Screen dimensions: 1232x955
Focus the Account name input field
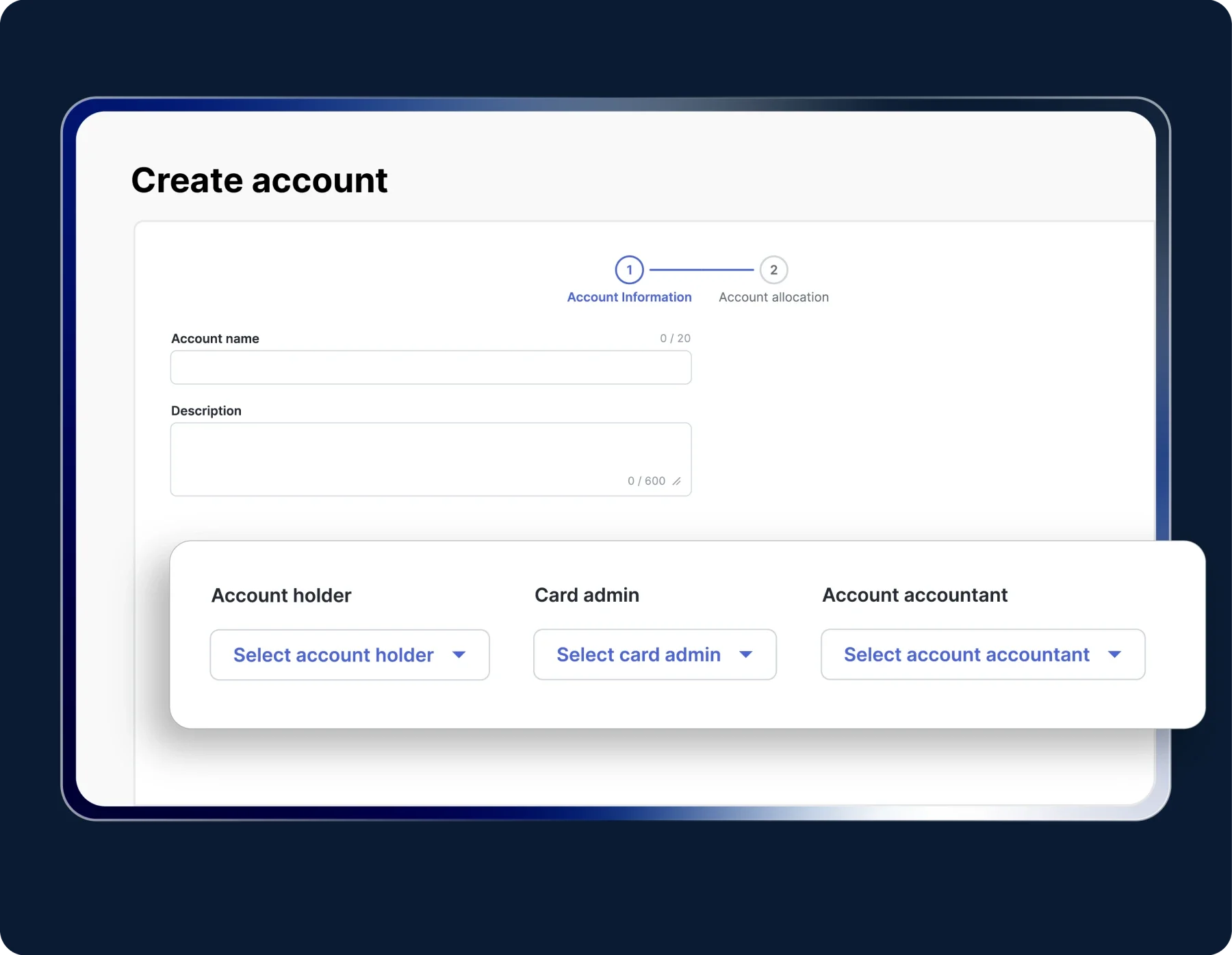pos(431,368)
